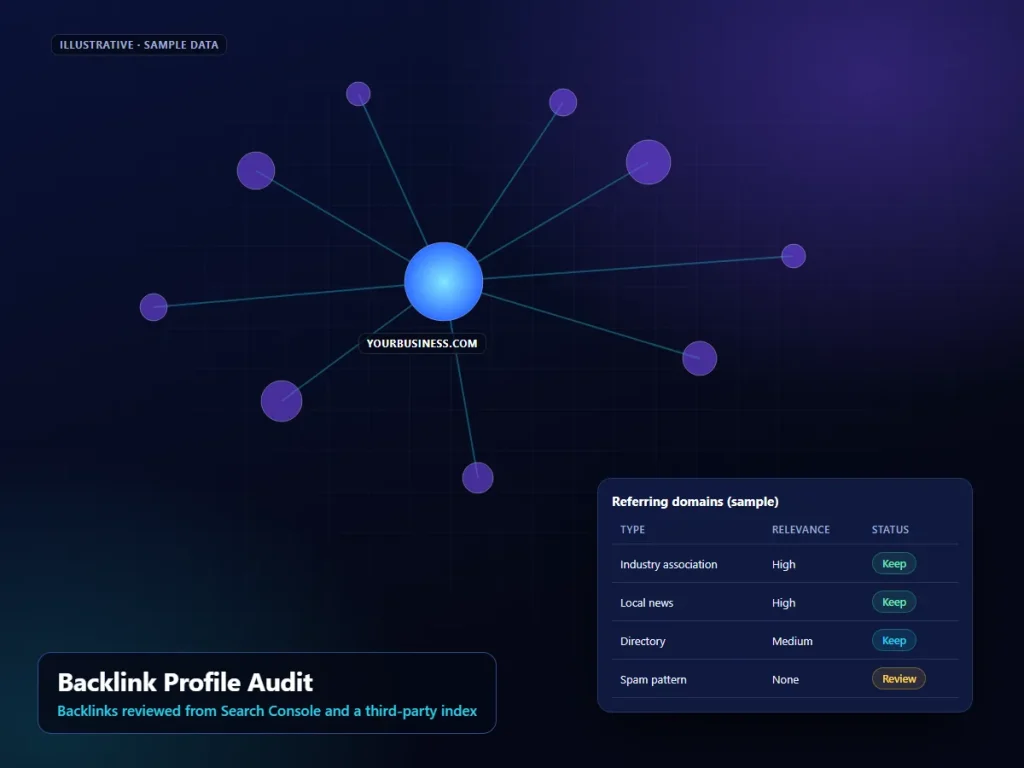This screenshot has width=1024, height=768.
Task: Click the Keep status for Industry association
Action: [x=894, y=564]
